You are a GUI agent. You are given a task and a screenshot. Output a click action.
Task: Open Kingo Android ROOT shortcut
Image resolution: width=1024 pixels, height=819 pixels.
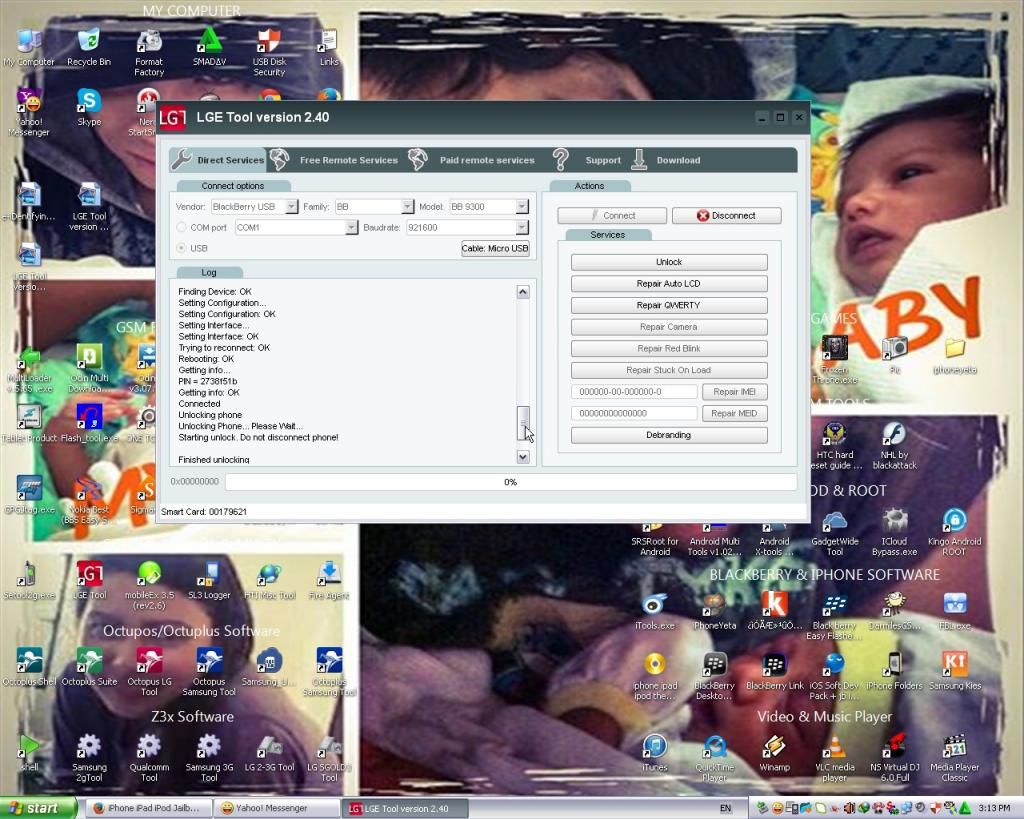pyautogui.click(x=955, y=532)
